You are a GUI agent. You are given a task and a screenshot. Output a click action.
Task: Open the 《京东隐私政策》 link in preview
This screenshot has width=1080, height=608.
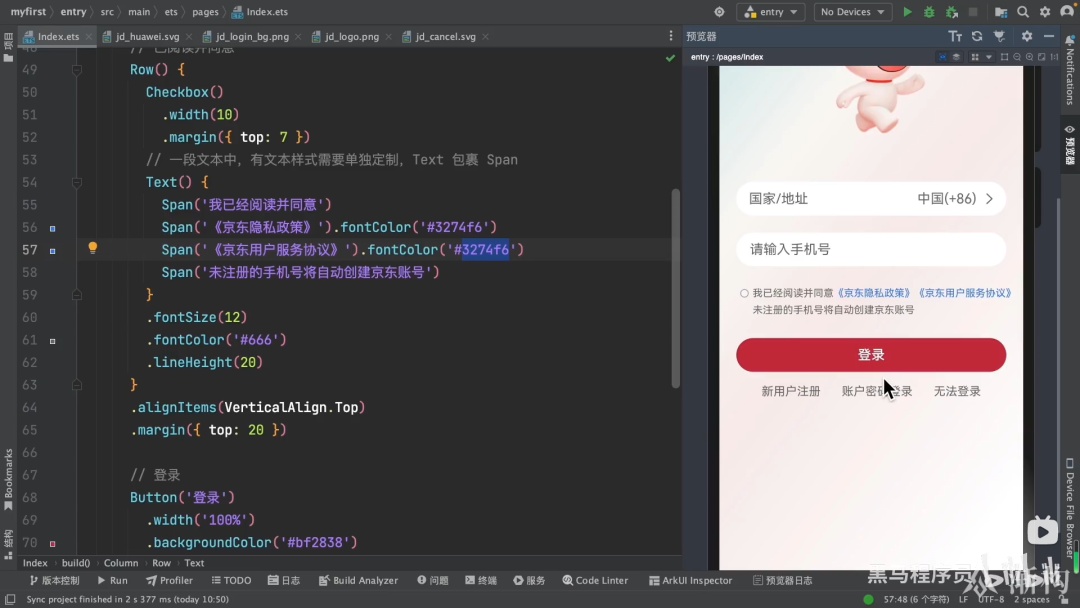874,293
